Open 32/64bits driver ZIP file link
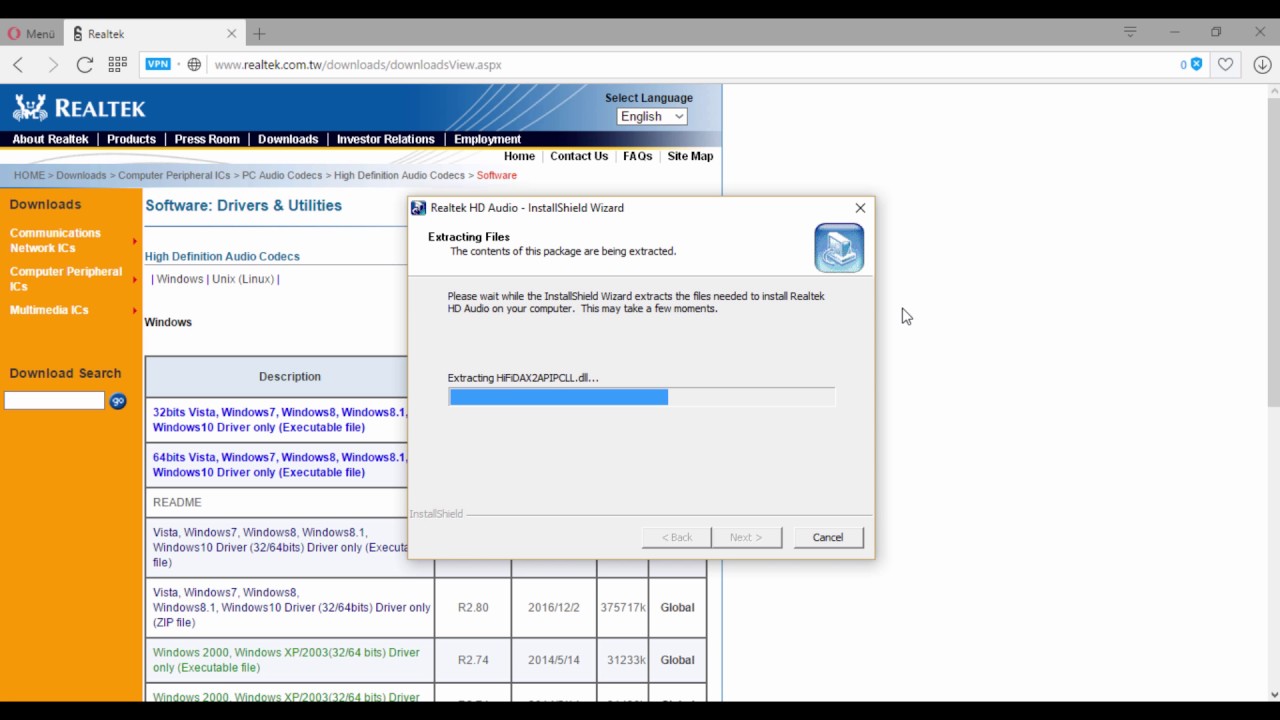 (x=291, y=607)
